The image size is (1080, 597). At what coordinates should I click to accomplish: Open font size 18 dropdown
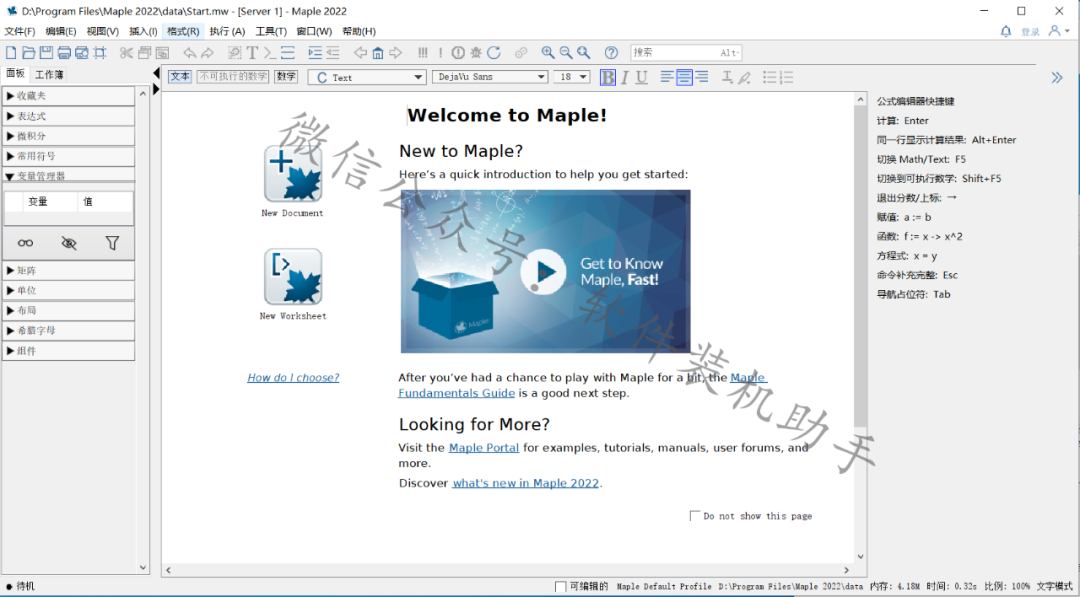tap(572, 77)
